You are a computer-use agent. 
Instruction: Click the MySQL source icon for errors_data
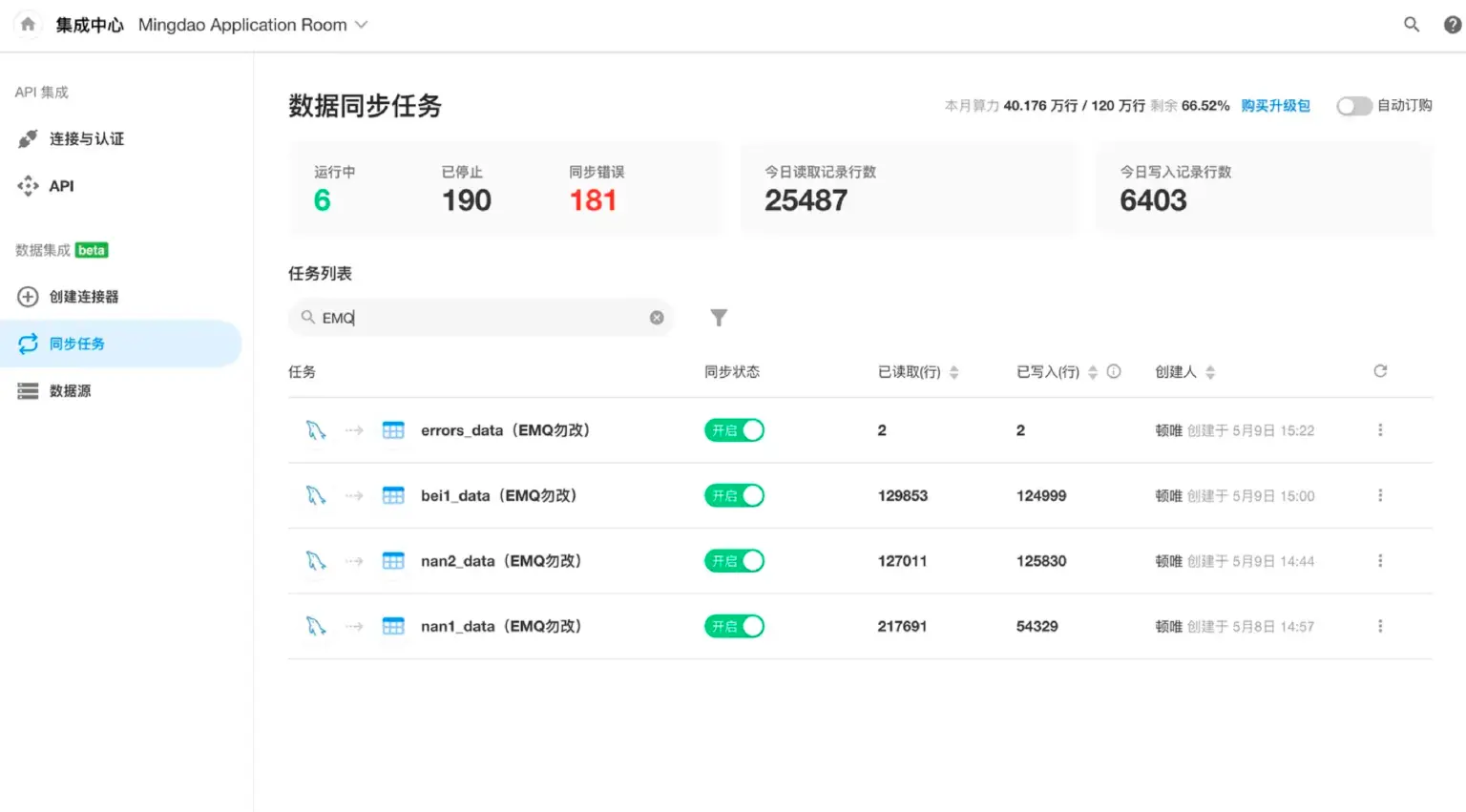315,429
